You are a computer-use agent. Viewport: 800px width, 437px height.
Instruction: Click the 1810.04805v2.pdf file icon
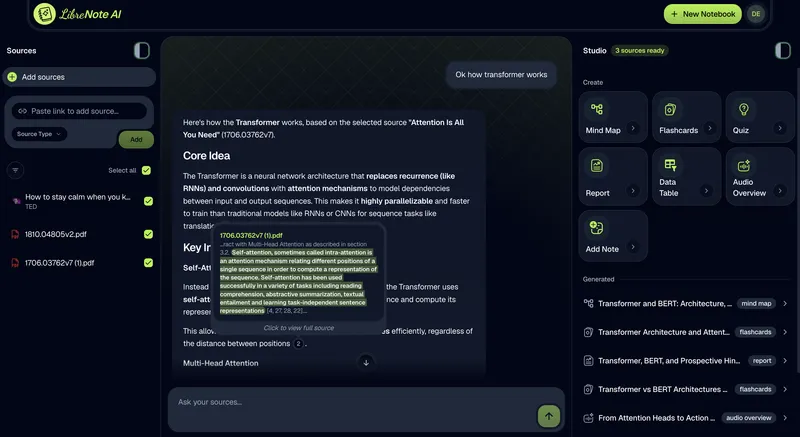click(x=15, y=235)
